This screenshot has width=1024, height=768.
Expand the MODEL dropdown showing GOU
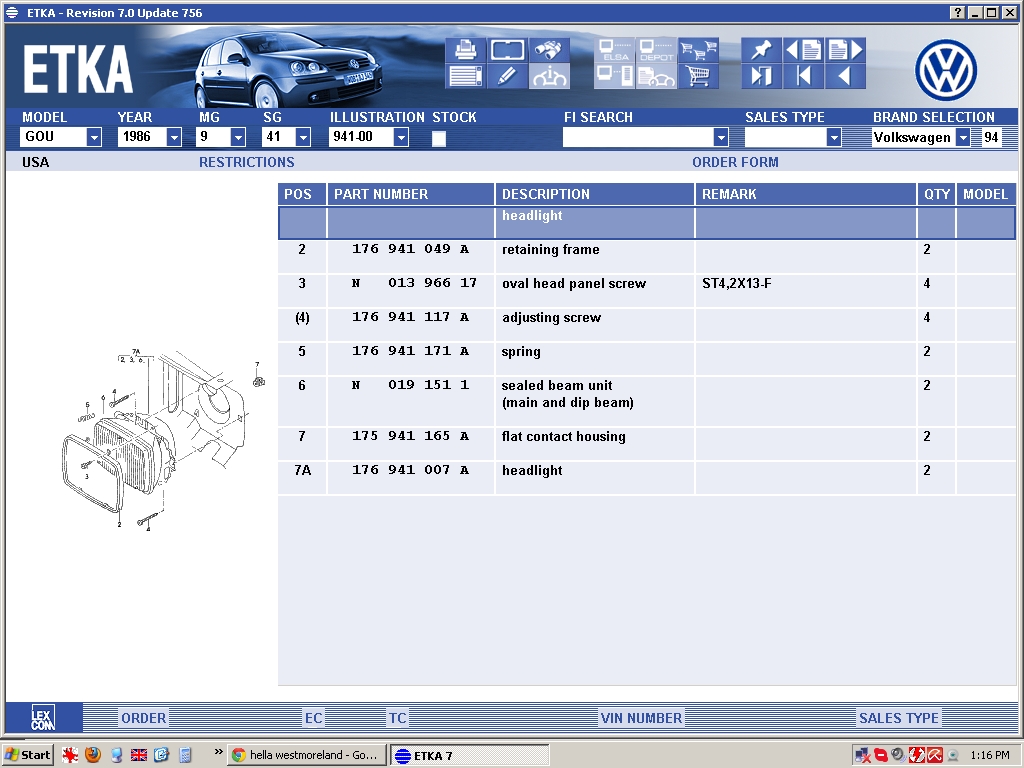click(94, 138)
